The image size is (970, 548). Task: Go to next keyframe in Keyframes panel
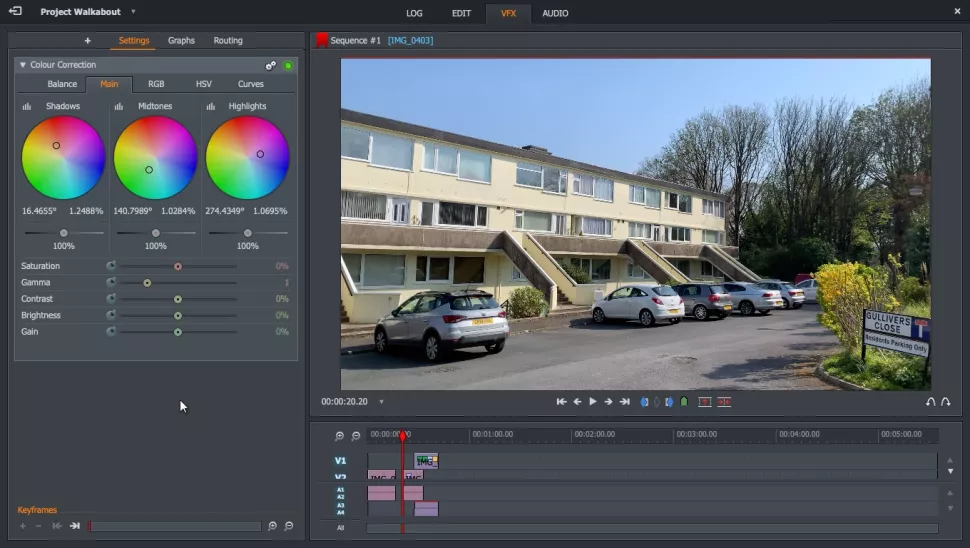(75, 526)
